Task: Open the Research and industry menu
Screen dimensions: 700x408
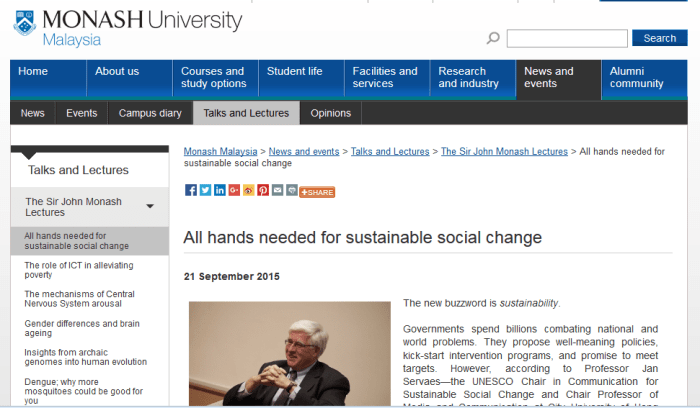Action: tap(472, 78)
